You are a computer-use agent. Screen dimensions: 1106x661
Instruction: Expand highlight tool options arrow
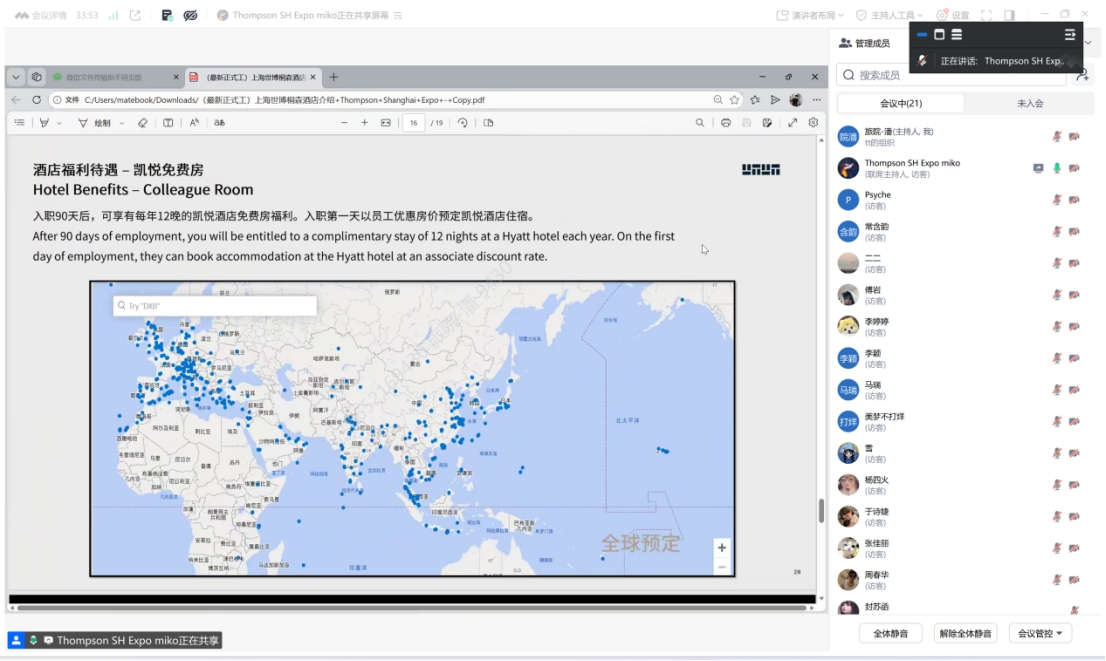pyautogui.click(x=59, y=123)
